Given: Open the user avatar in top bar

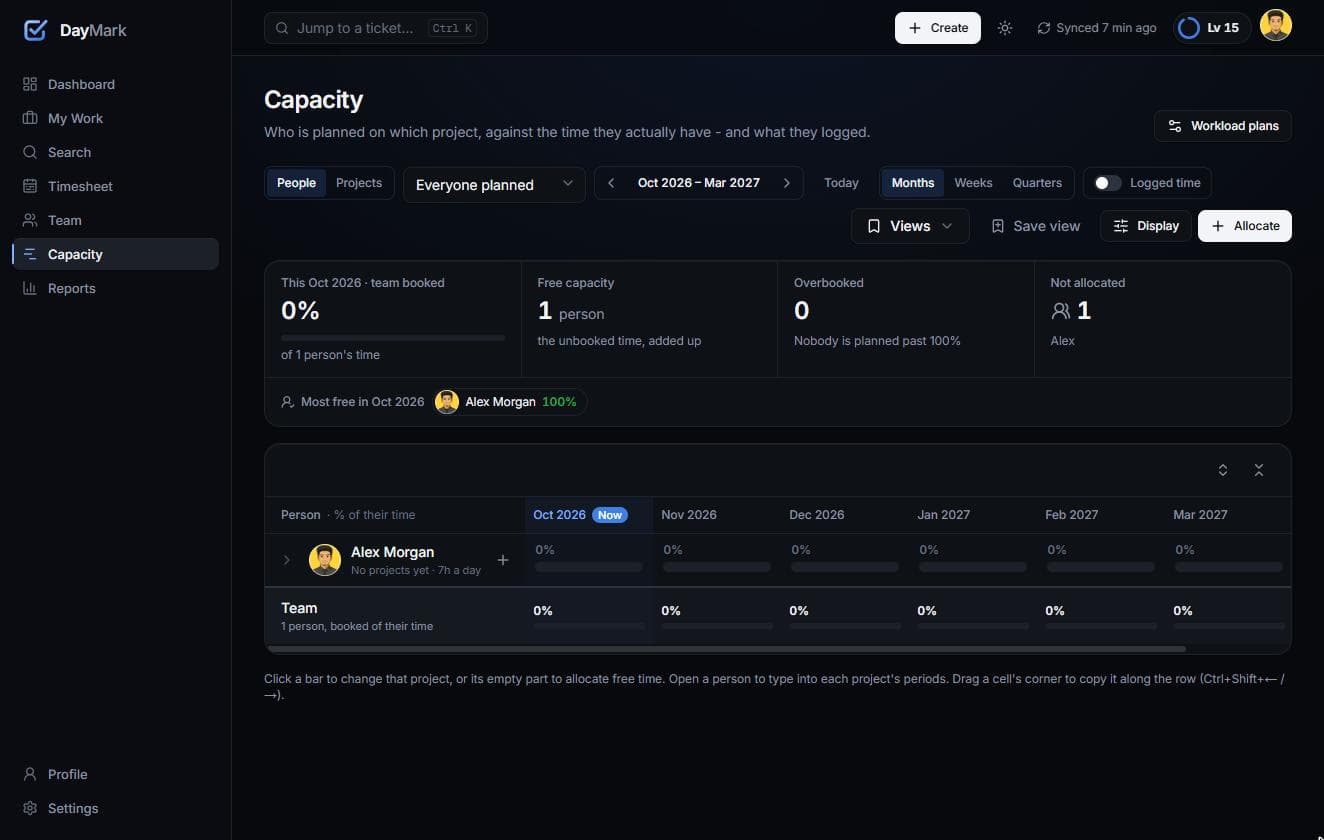Looking at the screenshot, I should tap(1275, 26).
